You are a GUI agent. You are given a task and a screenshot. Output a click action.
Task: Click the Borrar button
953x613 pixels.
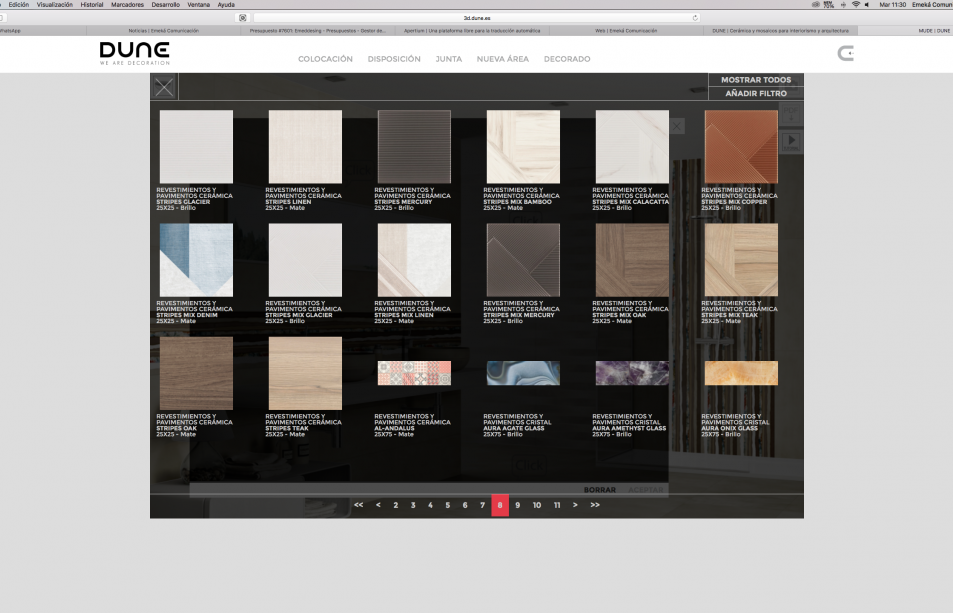[x=600, y=489]
